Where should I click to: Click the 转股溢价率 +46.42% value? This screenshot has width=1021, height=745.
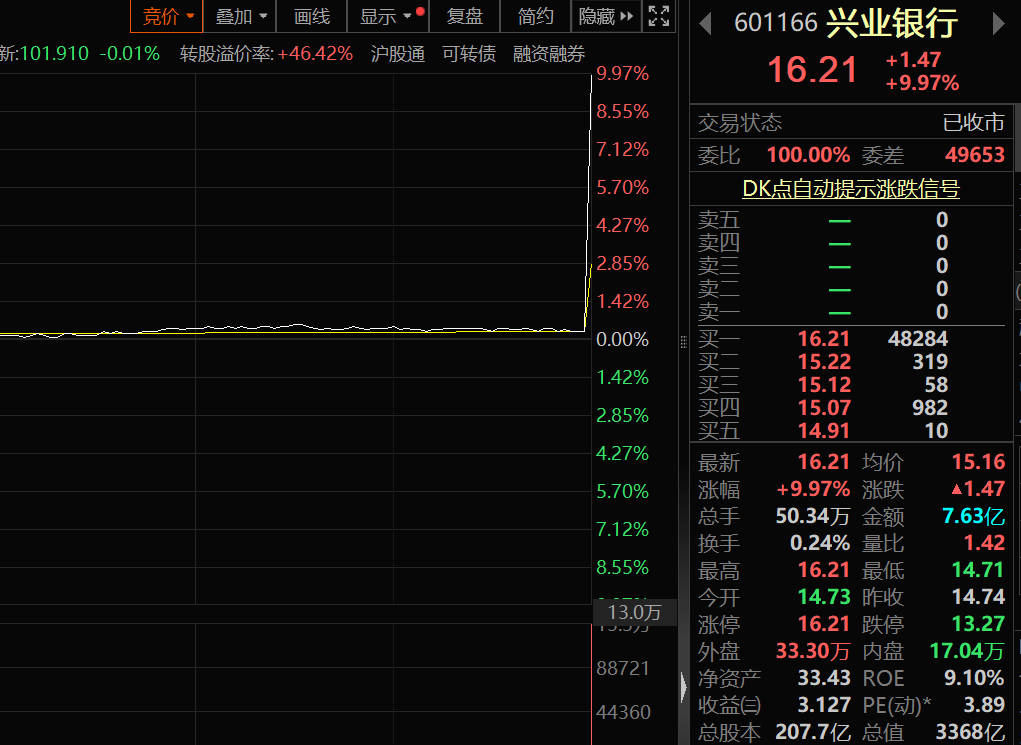[315, 53]
